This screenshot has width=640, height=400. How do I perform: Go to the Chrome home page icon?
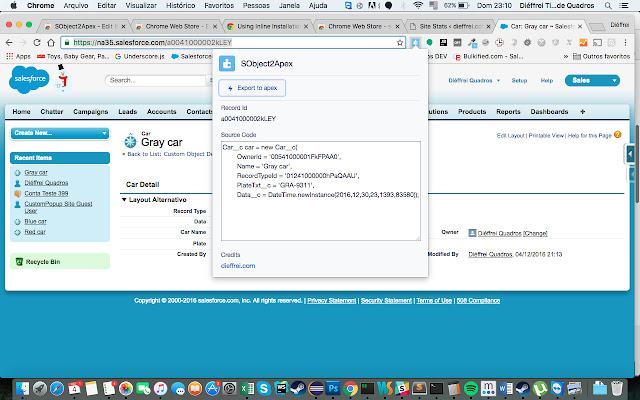coord(51,42)
